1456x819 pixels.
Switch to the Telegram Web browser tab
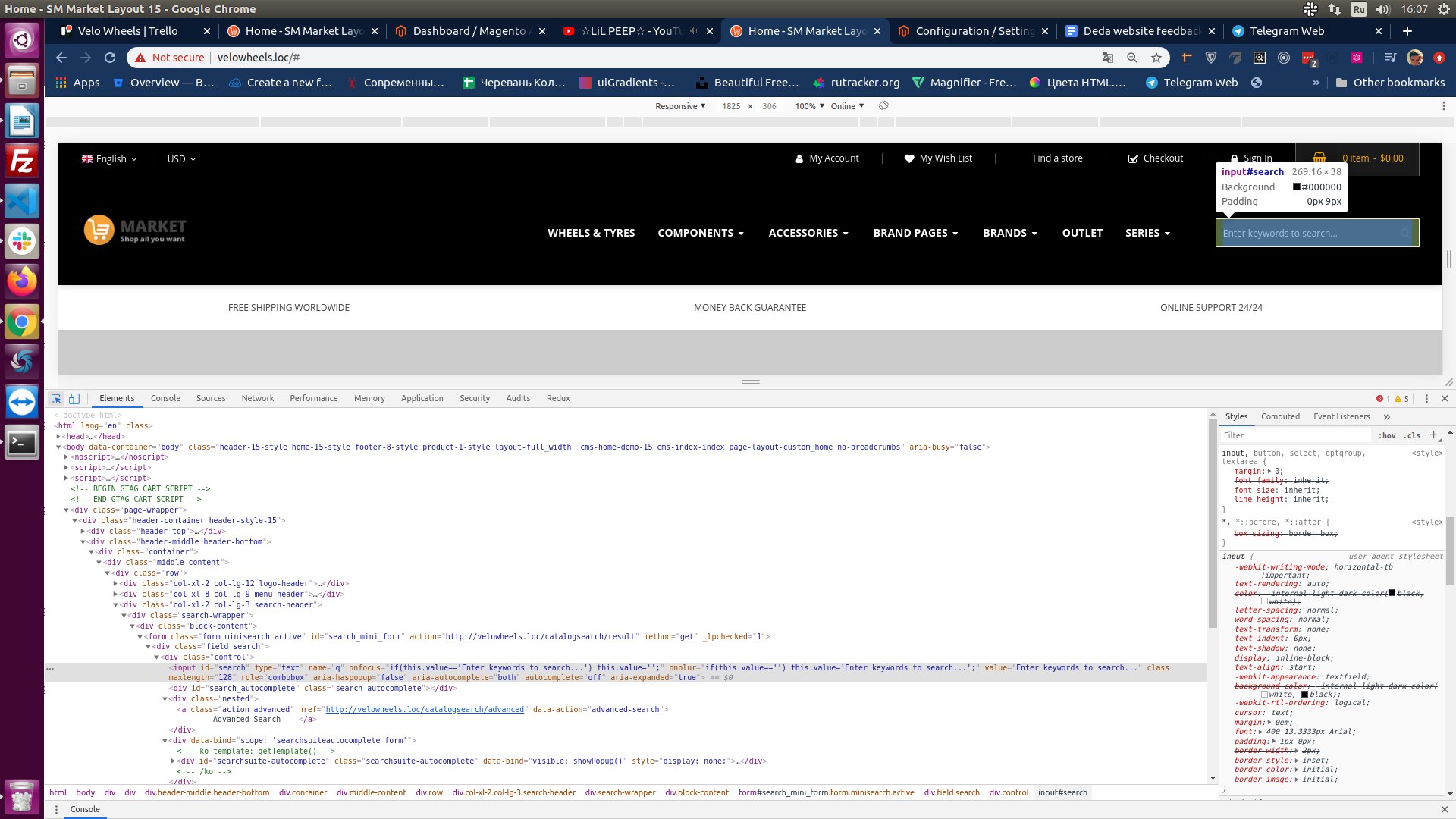(x=1307, y=31)
